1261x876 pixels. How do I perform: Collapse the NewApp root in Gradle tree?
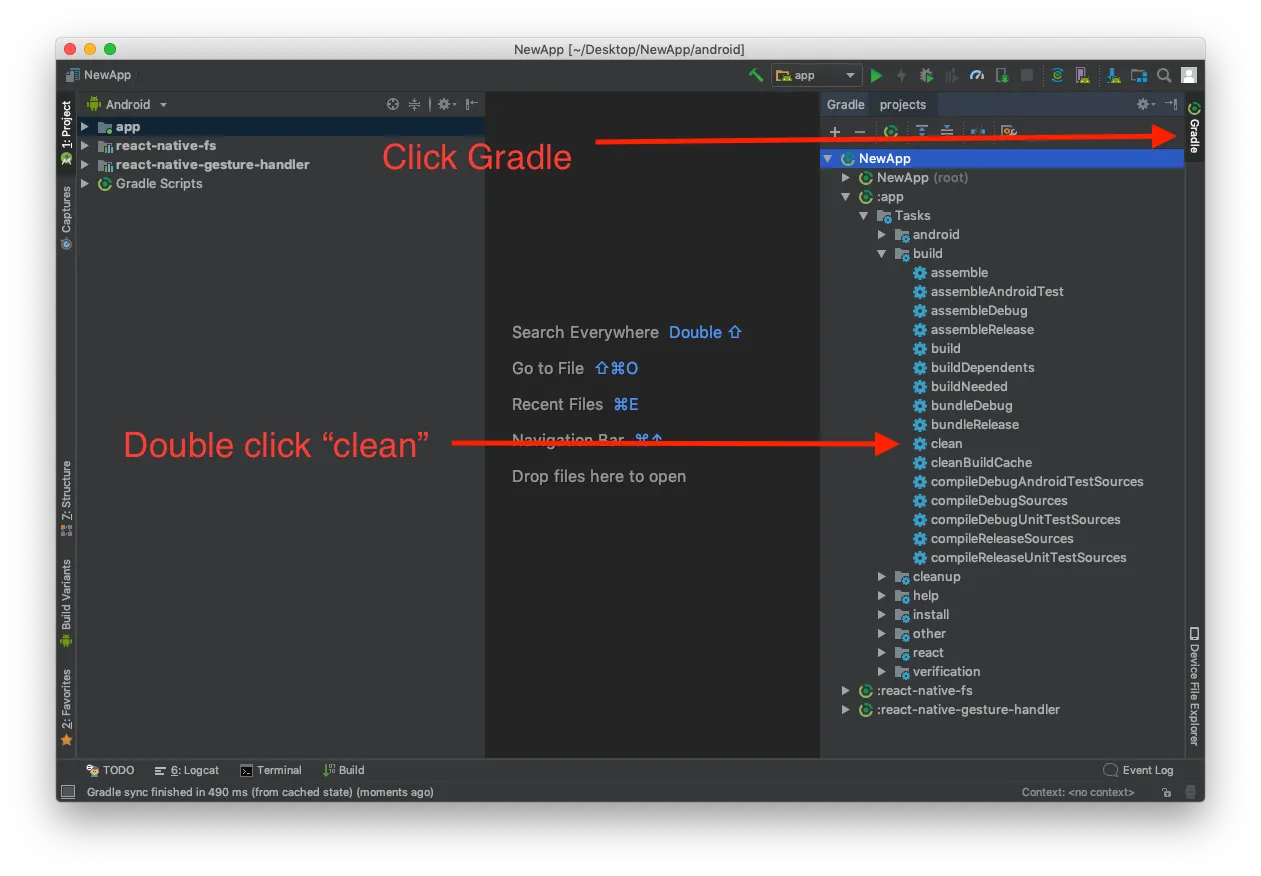(828, 159)
